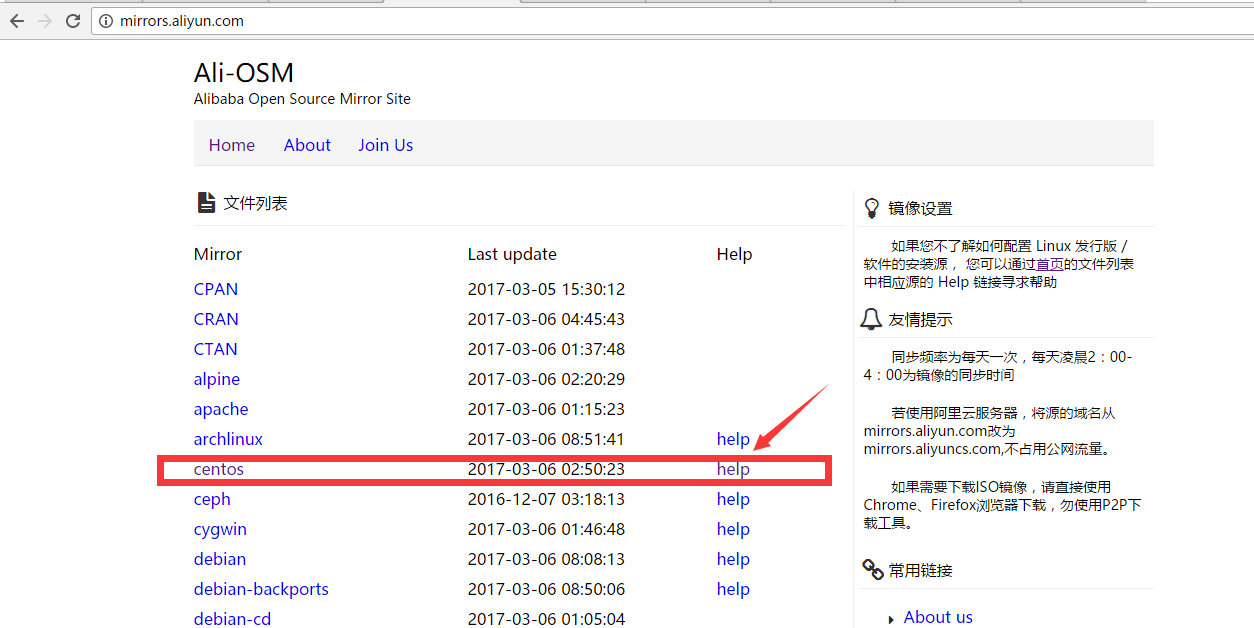Click the highlighted centos mirror link
1254x628 pixels.
coord(218,468)
